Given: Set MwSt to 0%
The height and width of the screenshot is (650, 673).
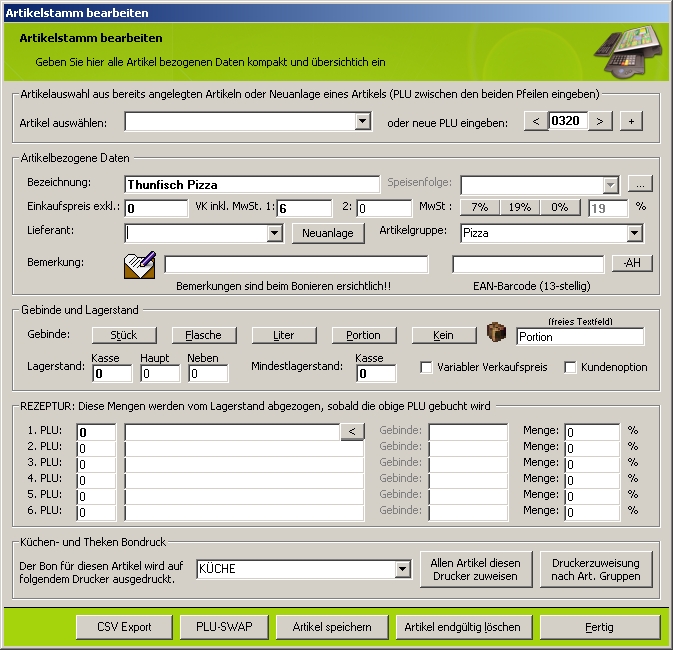Looking at the screenshot, I should pos(560,208).
